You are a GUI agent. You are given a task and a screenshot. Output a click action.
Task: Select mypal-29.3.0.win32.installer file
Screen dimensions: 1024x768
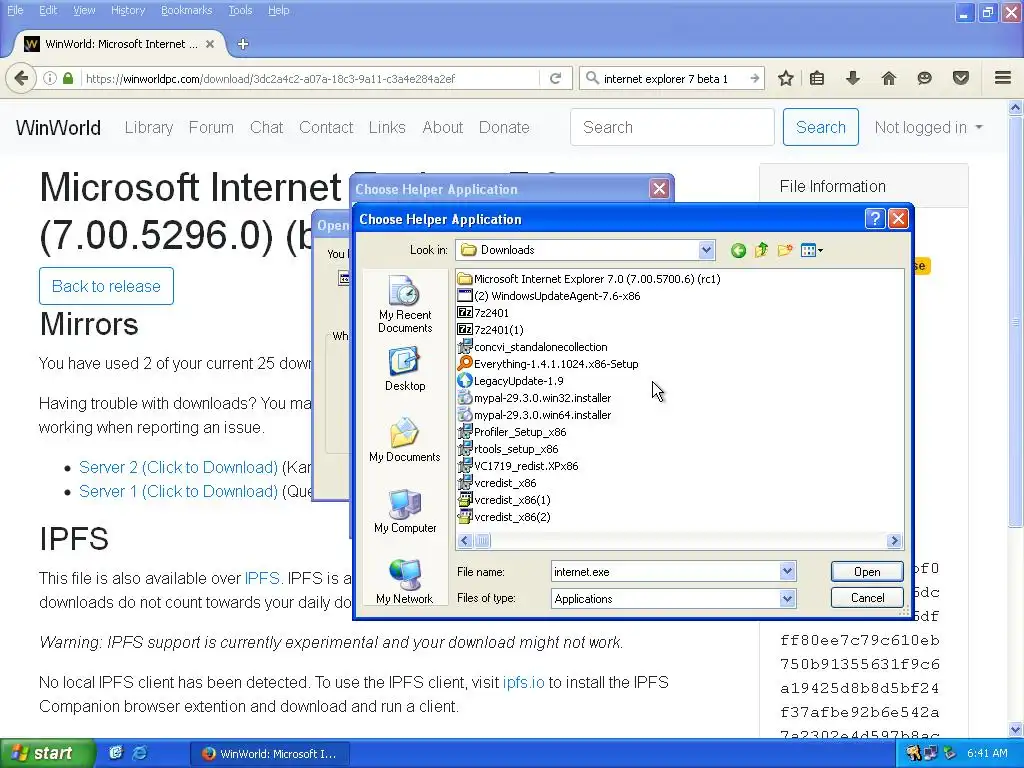coord(535,398)
